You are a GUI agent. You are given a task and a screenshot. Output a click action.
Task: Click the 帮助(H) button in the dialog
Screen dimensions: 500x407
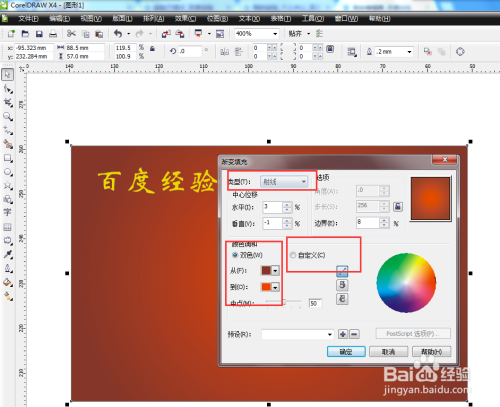(x=431, y=352)
